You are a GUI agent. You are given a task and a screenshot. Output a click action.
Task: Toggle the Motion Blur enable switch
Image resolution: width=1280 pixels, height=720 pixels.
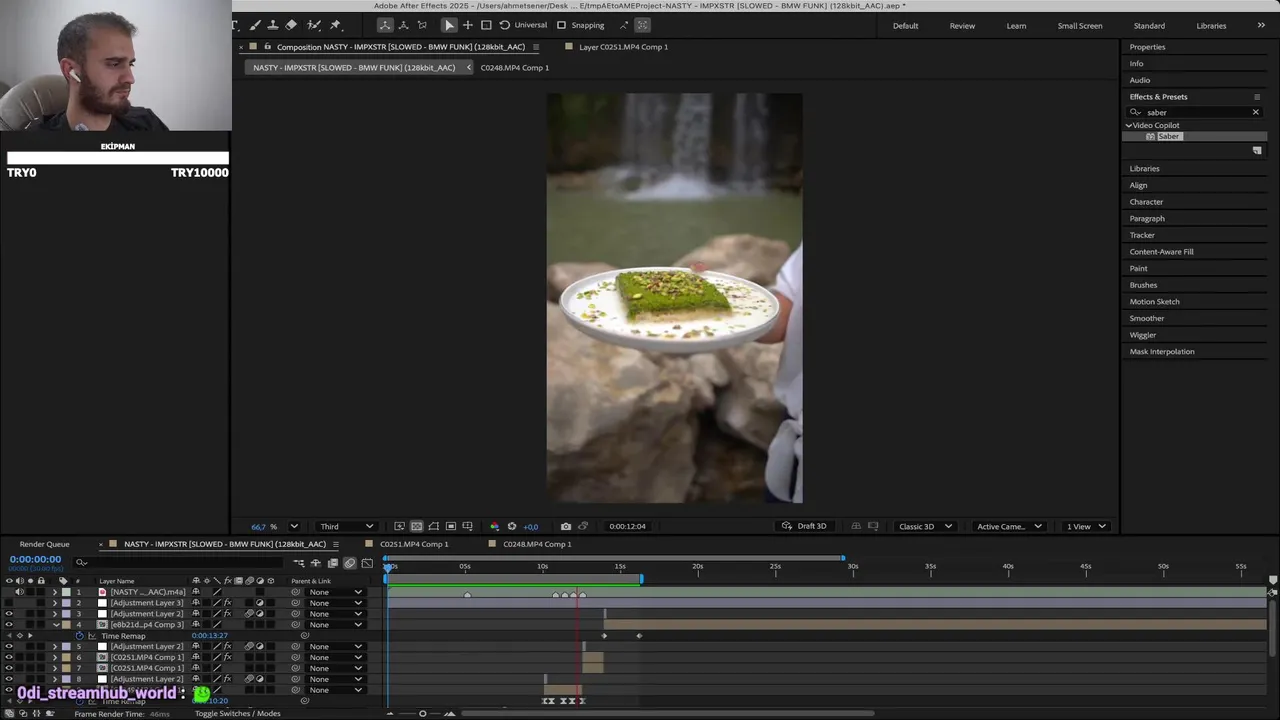tap(350, 563)
